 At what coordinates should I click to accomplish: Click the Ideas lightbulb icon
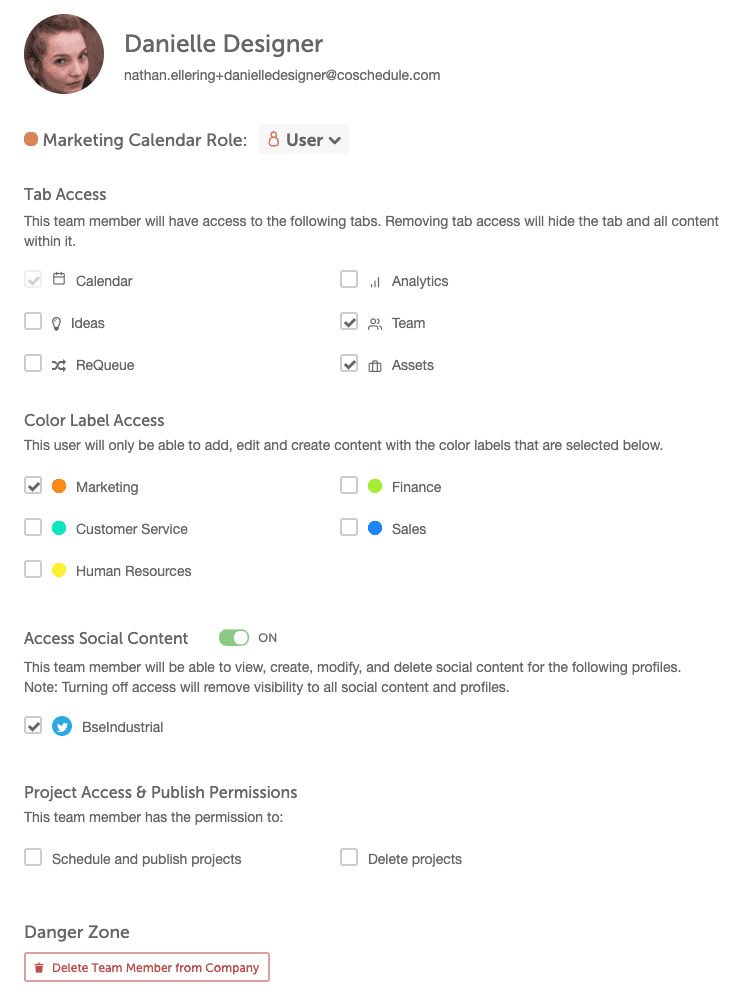[x=57, y=323]
